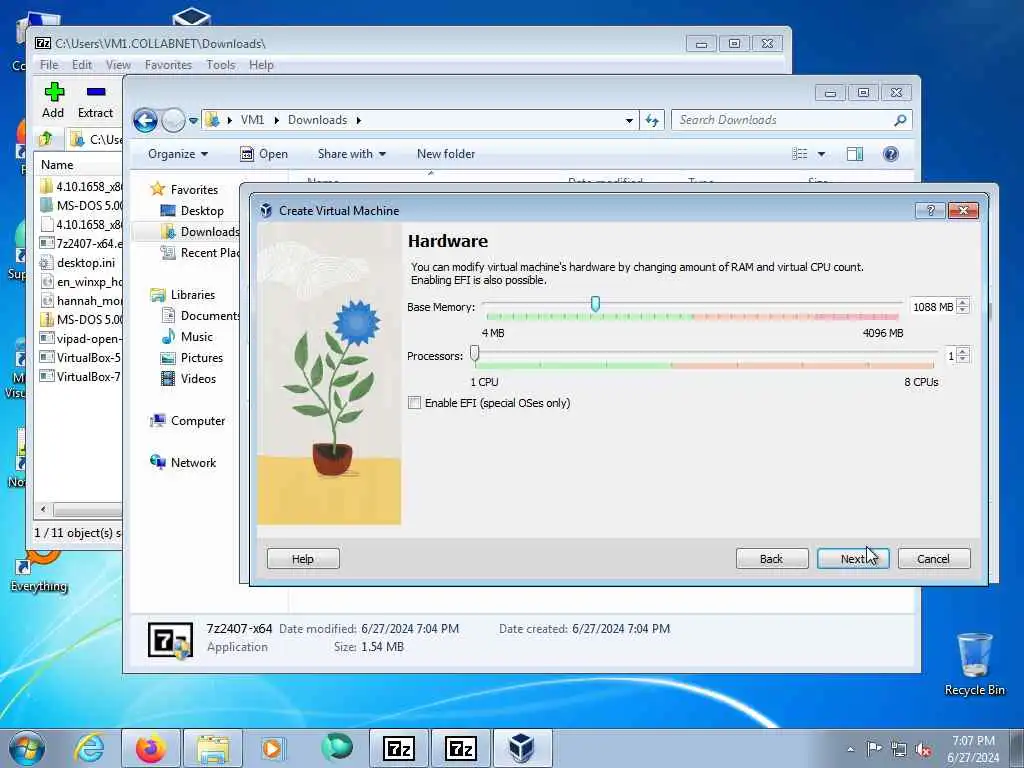Open the Tools menu in 7-Zip
Screen dimensions: 1024x768
221,65
